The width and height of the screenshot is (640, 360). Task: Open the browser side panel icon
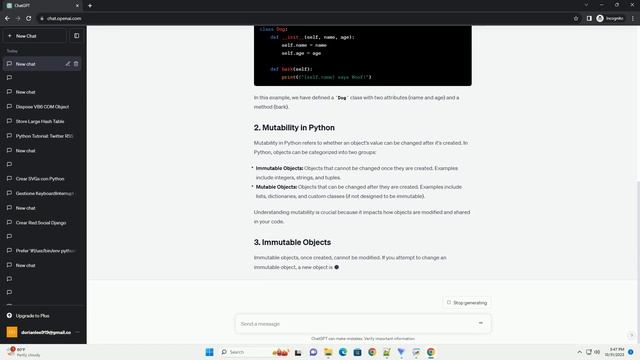589,18
